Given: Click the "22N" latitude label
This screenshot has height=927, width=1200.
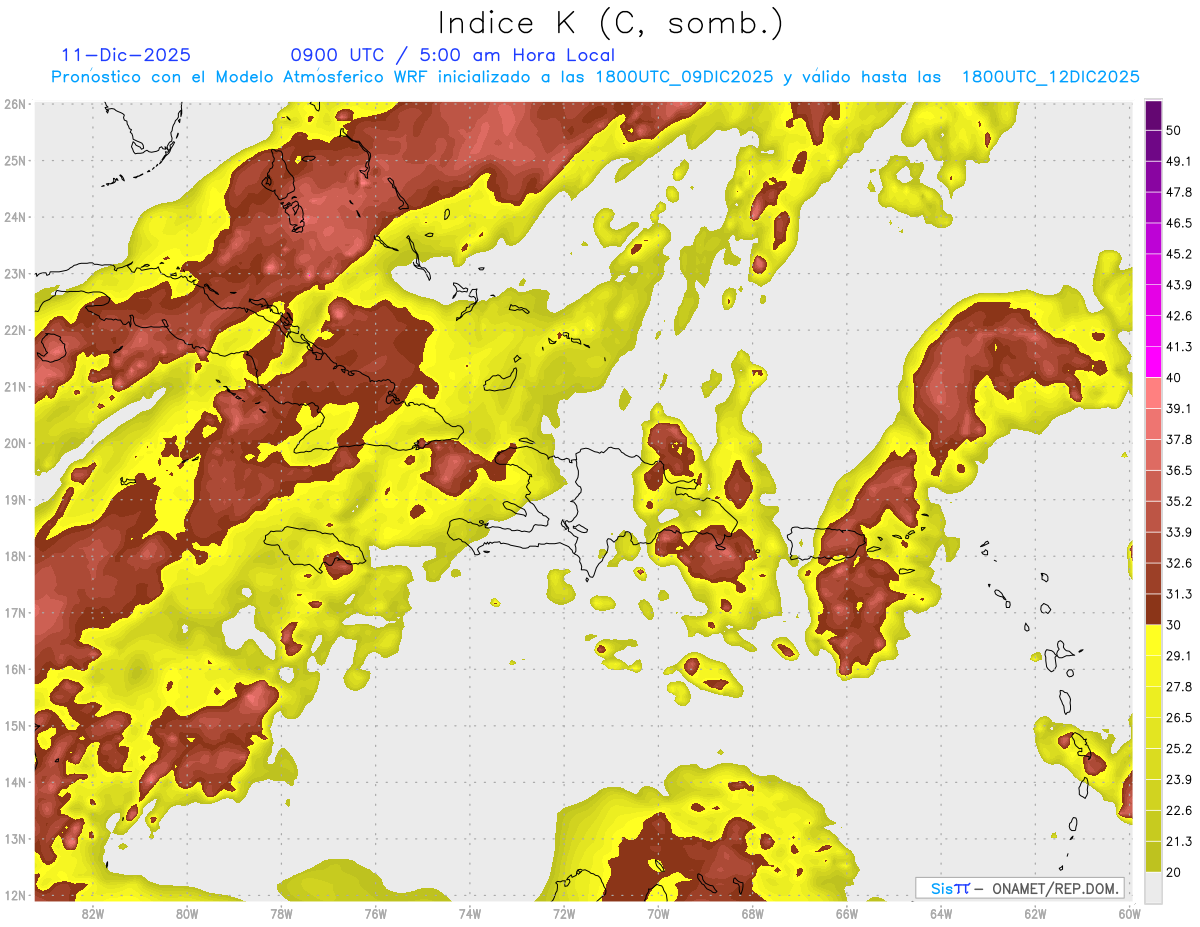Looking at the screenshot, I should (15, 330).
